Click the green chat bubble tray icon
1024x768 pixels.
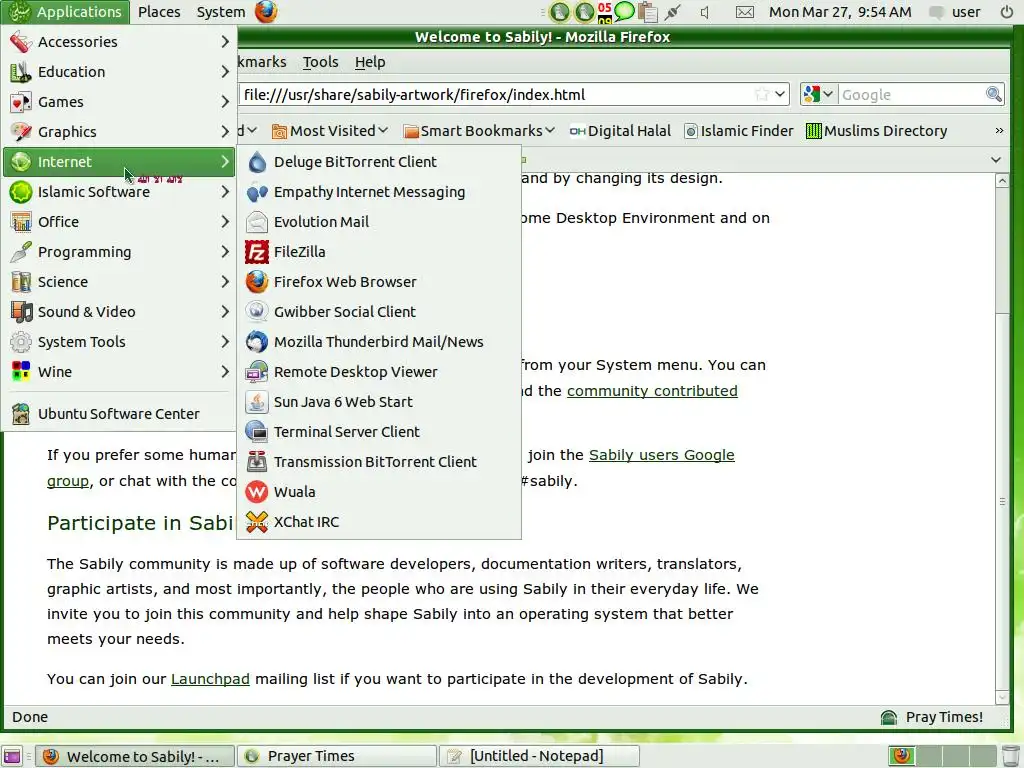click(625, 12)
